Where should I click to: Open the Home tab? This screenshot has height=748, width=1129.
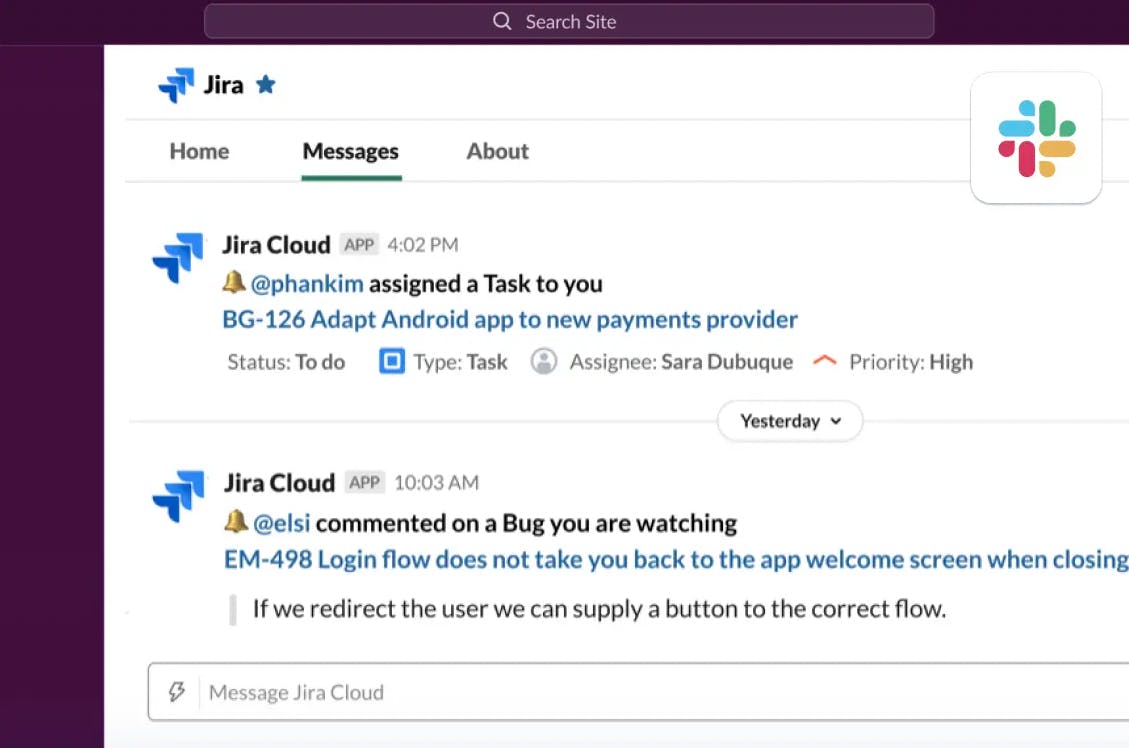point(199,151)
